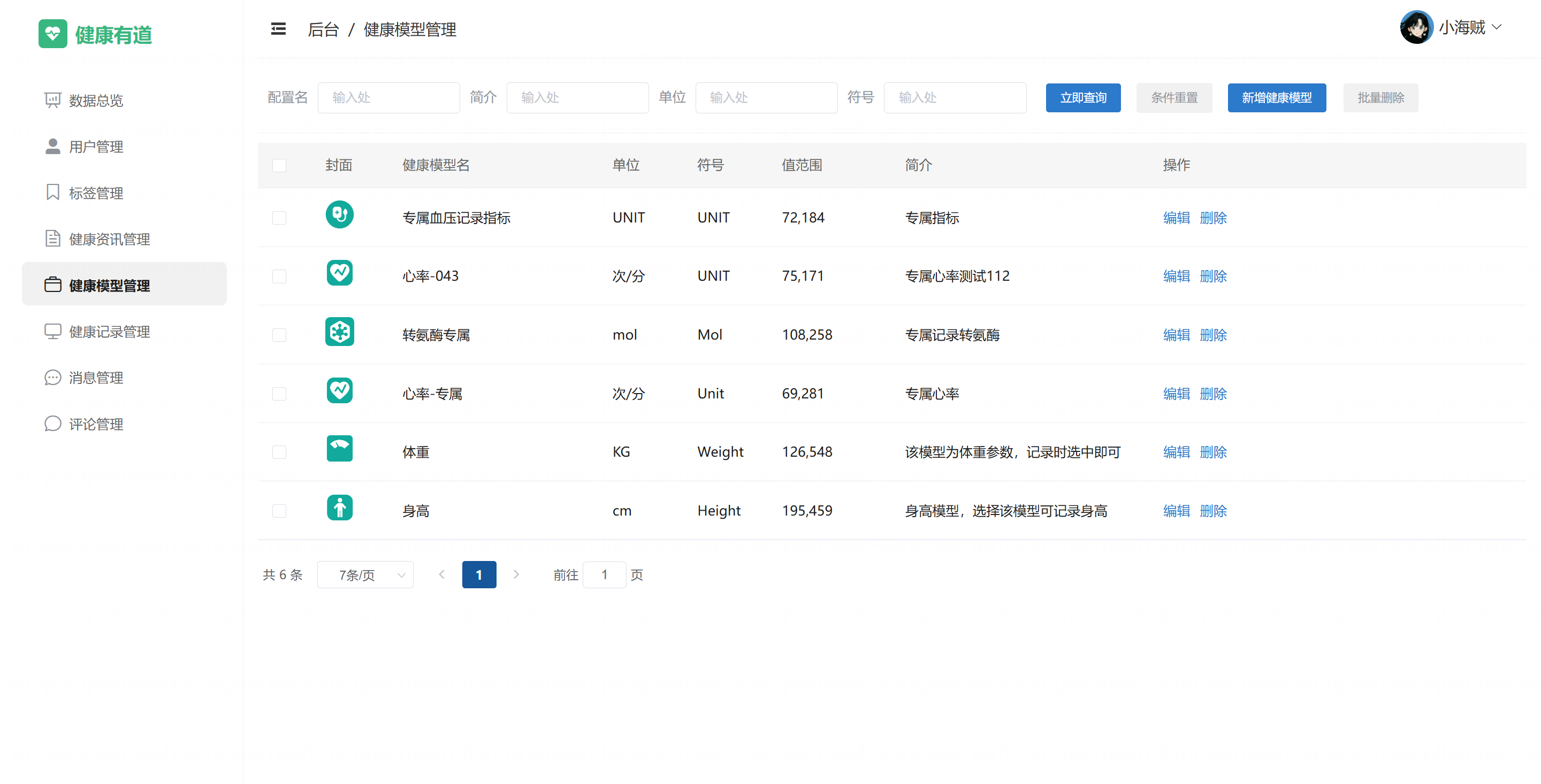
Task: Click the stethoscope cover icon for 专属血压记录指标
Action: 339,214
